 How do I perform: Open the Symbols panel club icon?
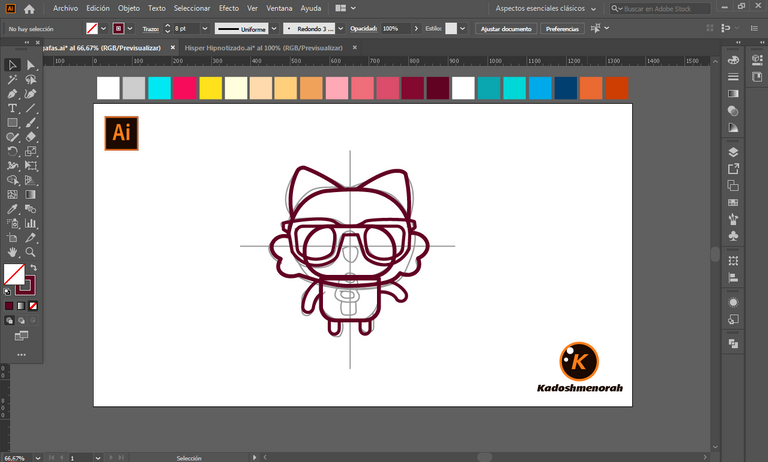coord(733,236)
